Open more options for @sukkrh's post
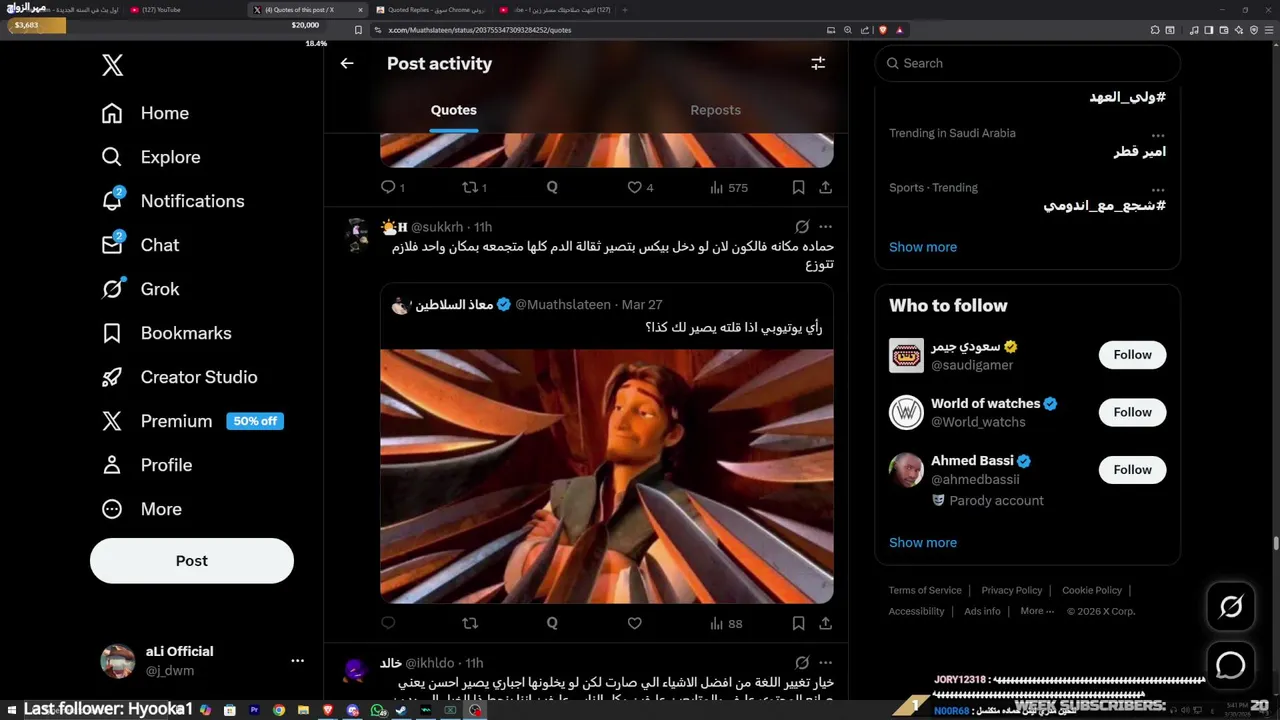This screenshot has width=1280, height=720. pyautogui.click(x=825, y=227)
